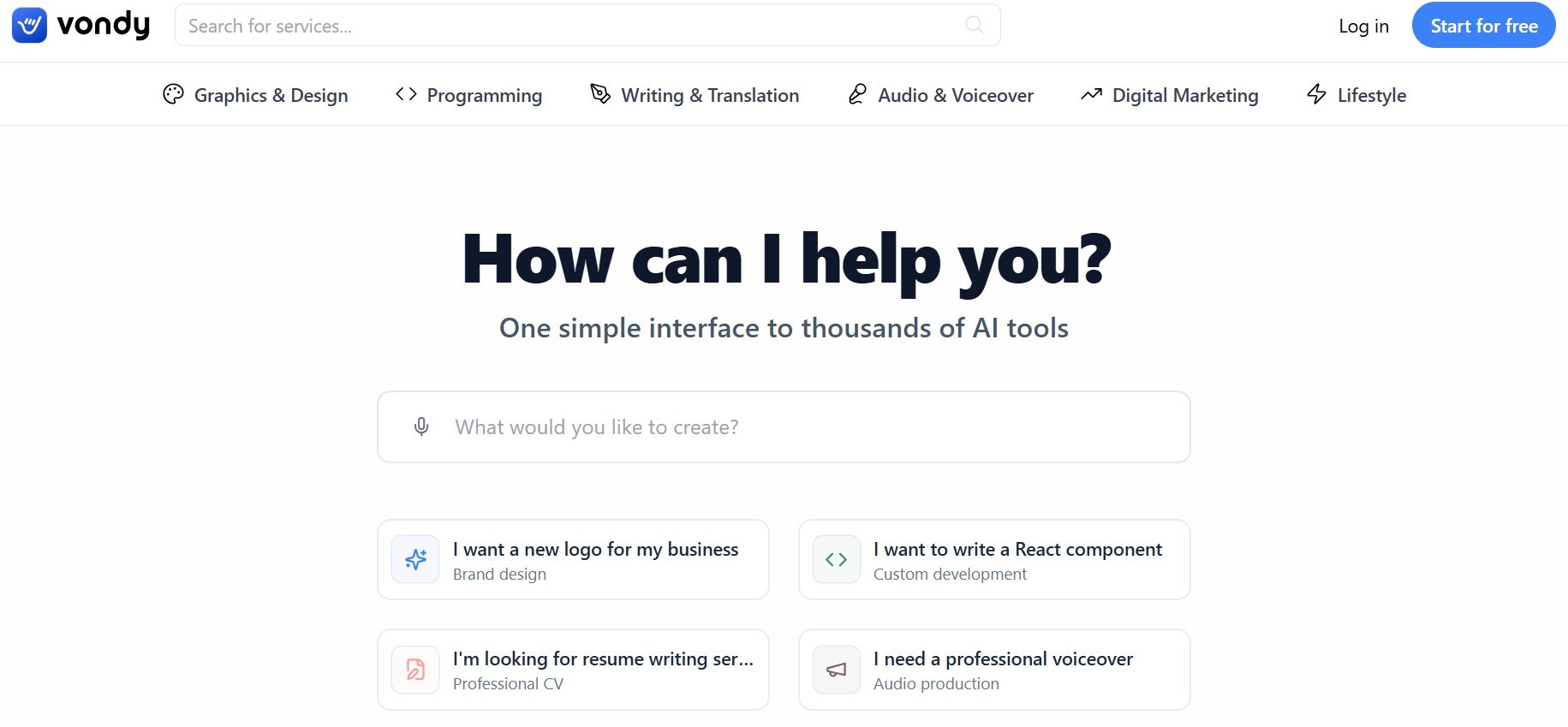Click the code brackets icon next to Programming
The image size is (1568, 727).
[405, 94]
